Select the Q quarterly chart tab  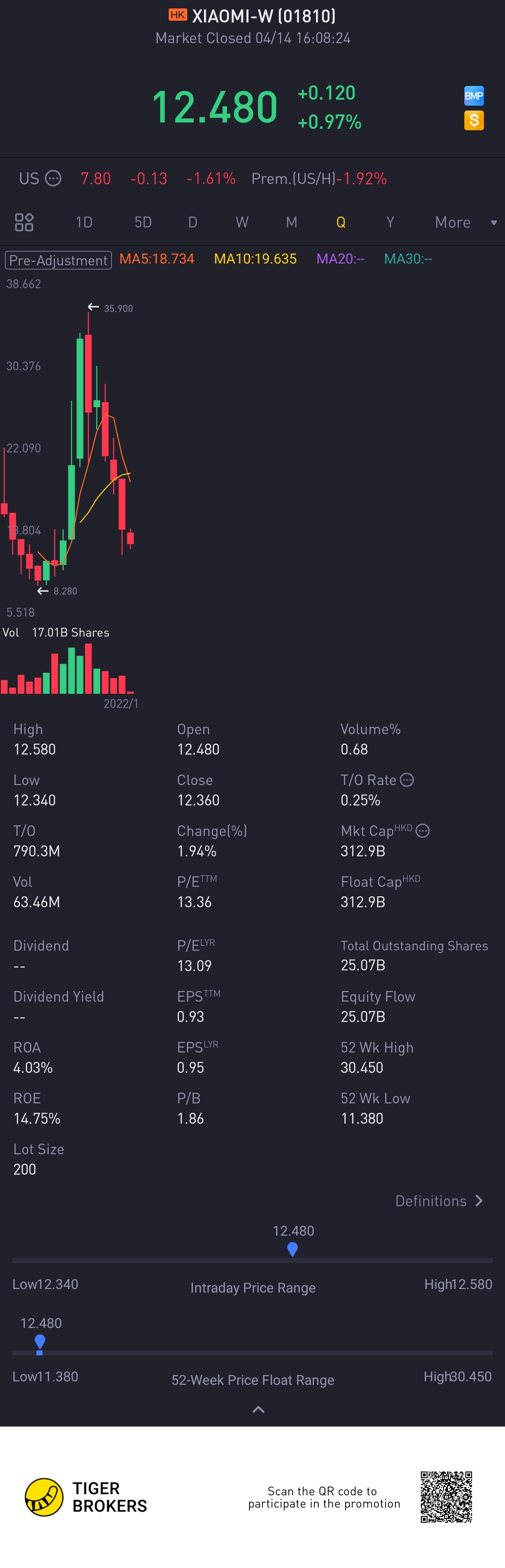tap(341, 222)
